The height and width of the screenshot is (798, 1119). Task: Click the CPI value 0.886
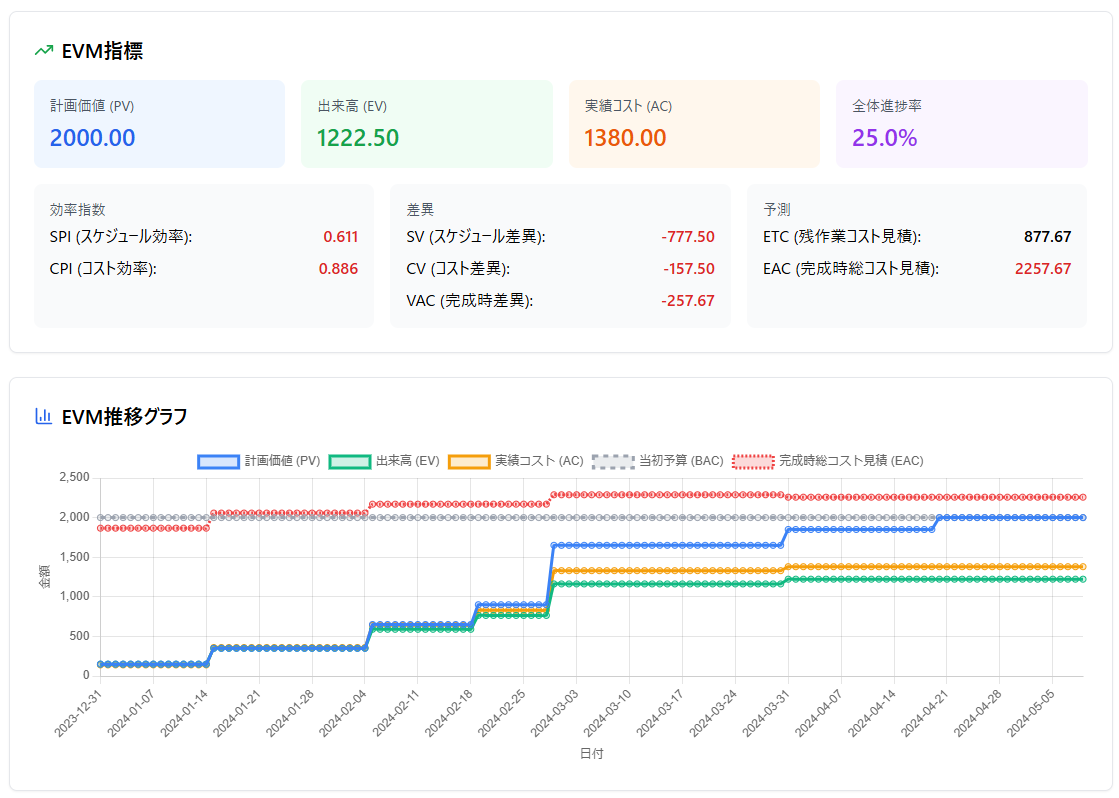(x=338, y=269)
